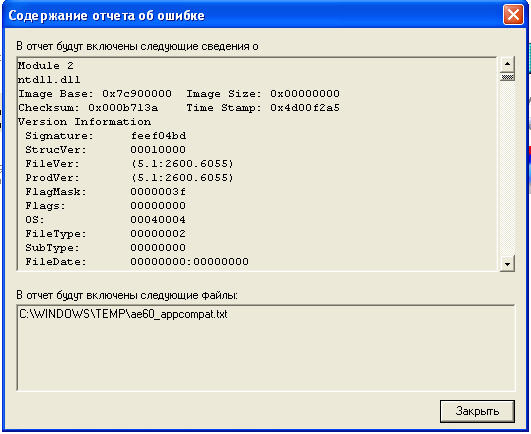Click the OS value 00040004

point(158,220)
